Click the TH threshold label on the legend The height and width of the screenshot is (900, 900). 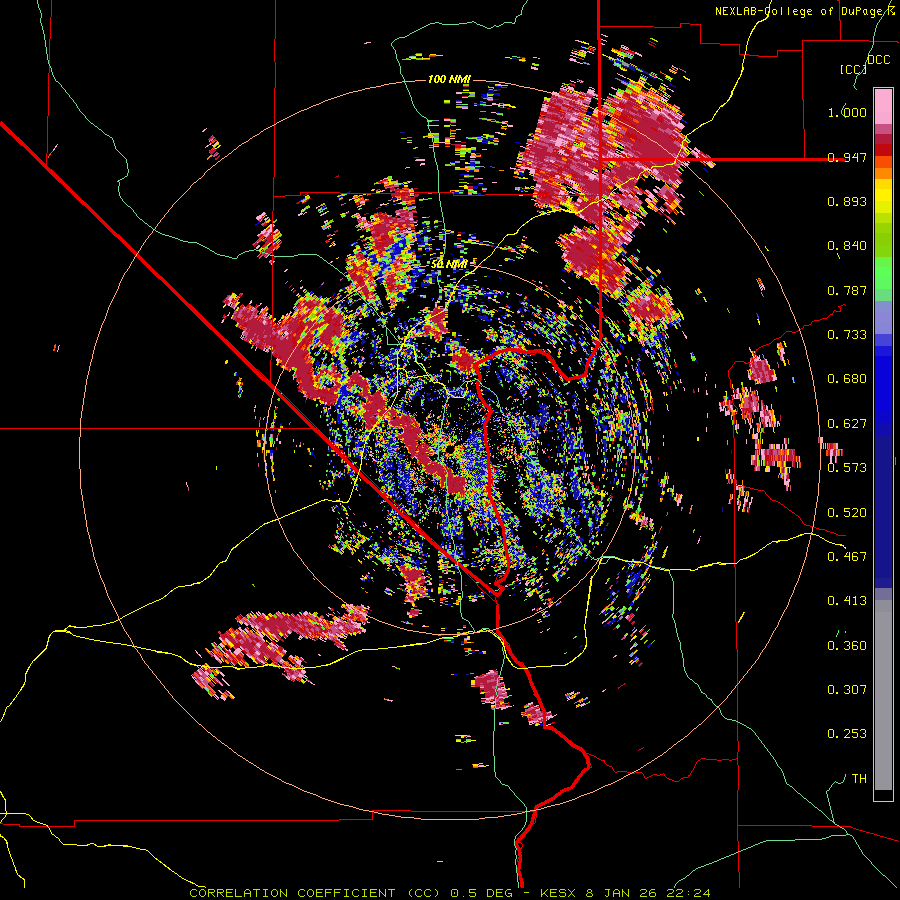859,779
